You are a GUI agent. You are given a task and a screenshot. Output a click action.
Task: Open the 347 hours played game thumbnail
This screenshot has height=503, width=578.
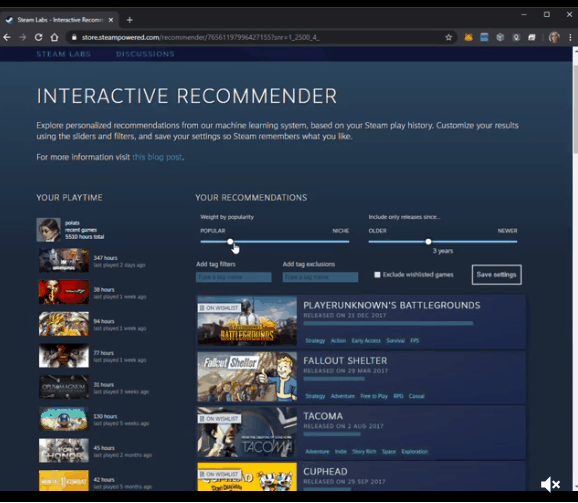64,260
